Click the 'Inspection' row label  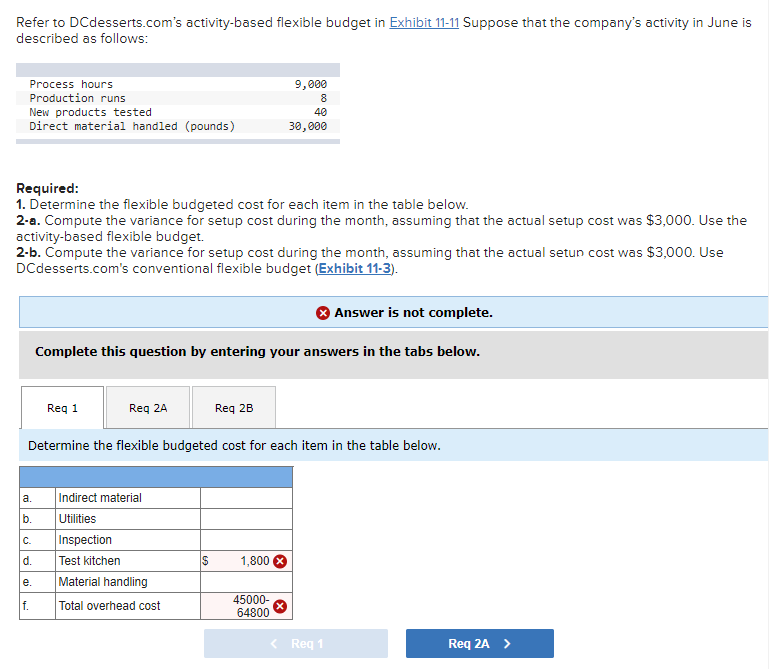tap(85, 540)
